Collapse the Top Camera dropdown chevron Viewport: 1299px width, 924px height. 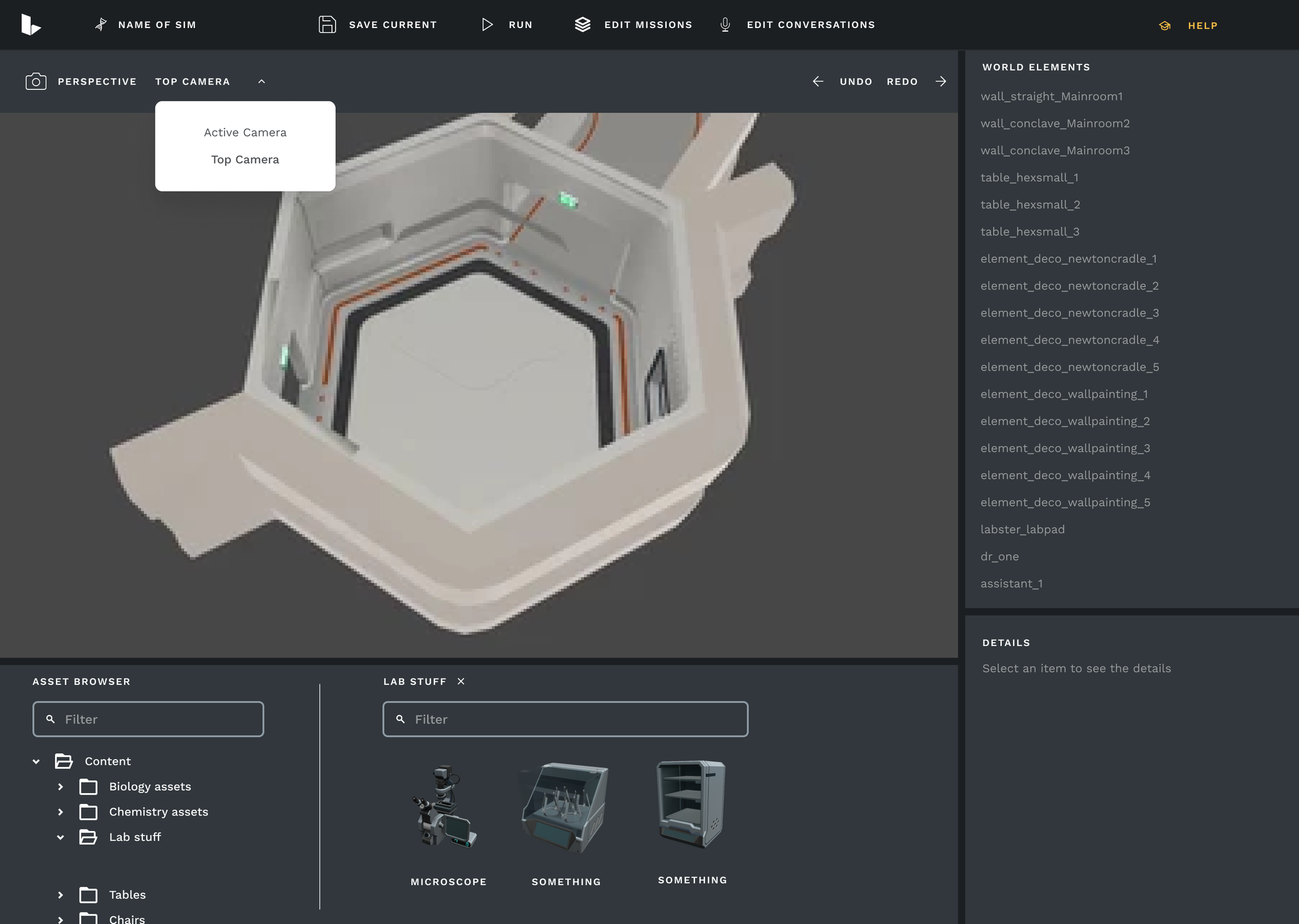tap(262, 82)
